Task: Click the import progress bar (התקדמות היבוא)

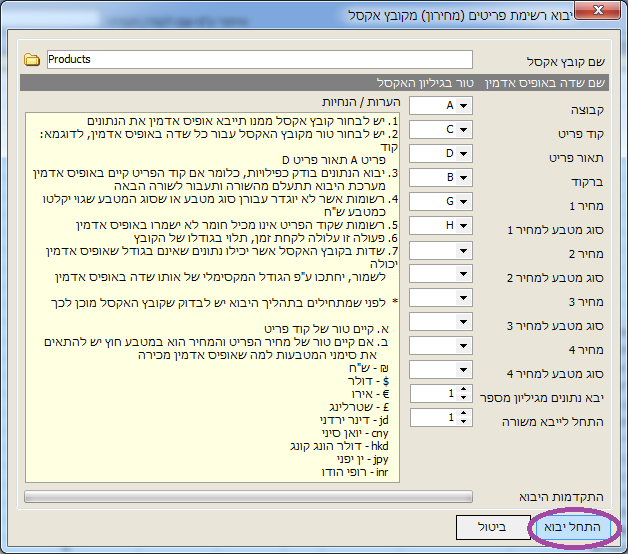Action: point(247,495)
